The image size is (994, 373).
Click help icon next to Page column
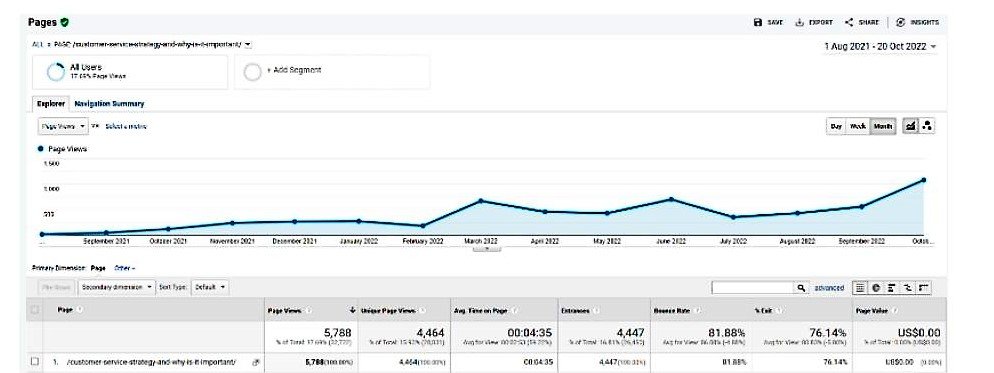click(x=81, y=310)
